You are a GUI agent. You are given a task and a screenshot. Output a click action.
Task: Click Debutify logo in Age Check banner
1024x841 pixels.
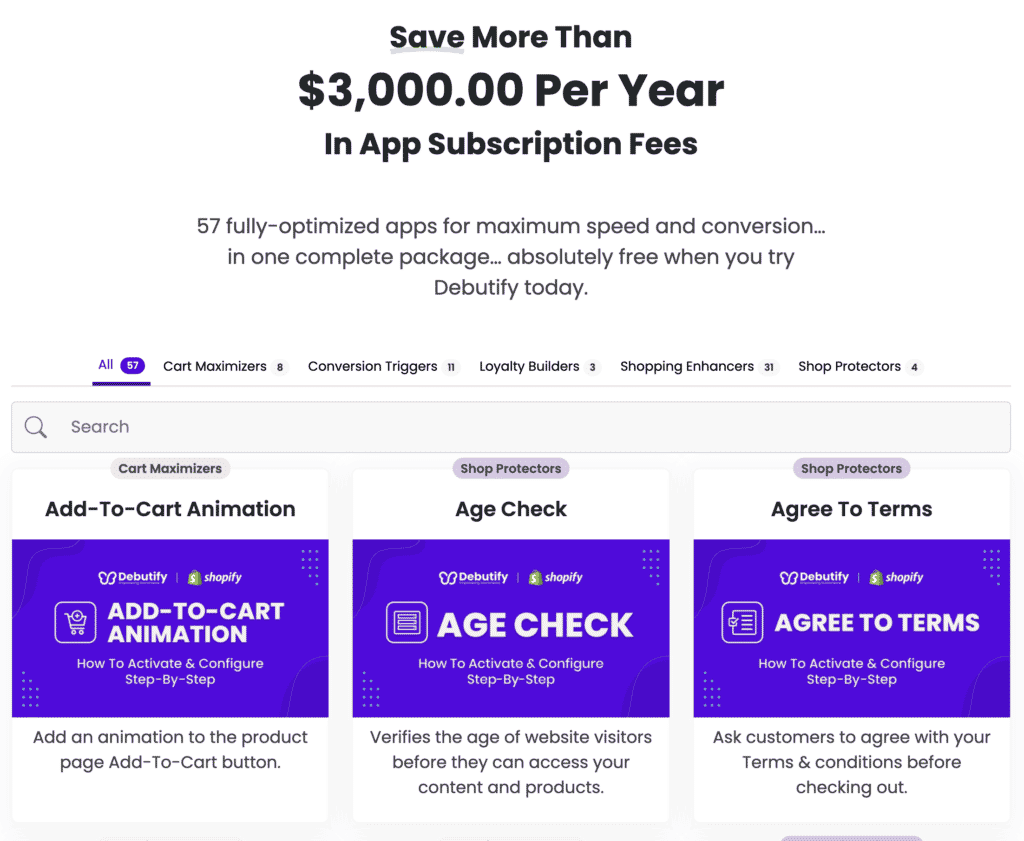click(x=473, y=577)
